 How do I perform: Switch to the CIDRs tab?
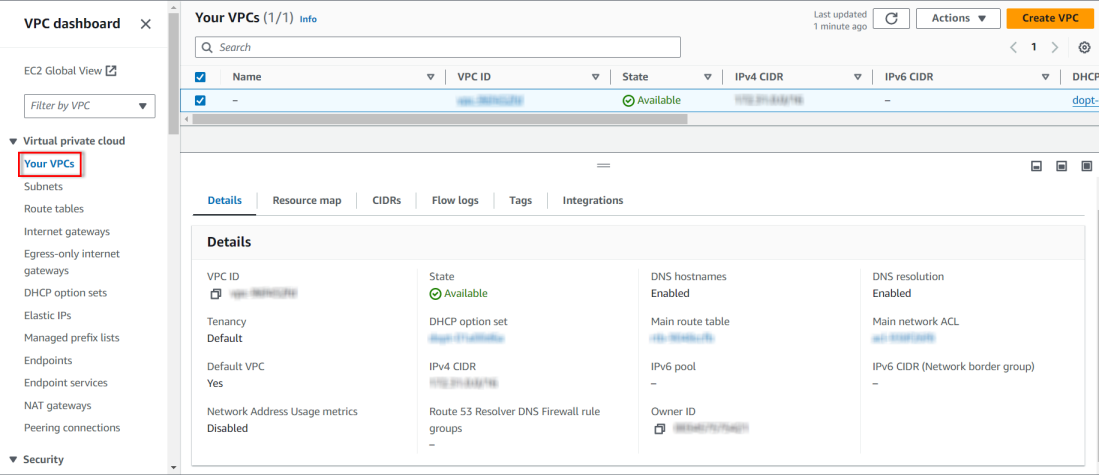tap(387, 200)
